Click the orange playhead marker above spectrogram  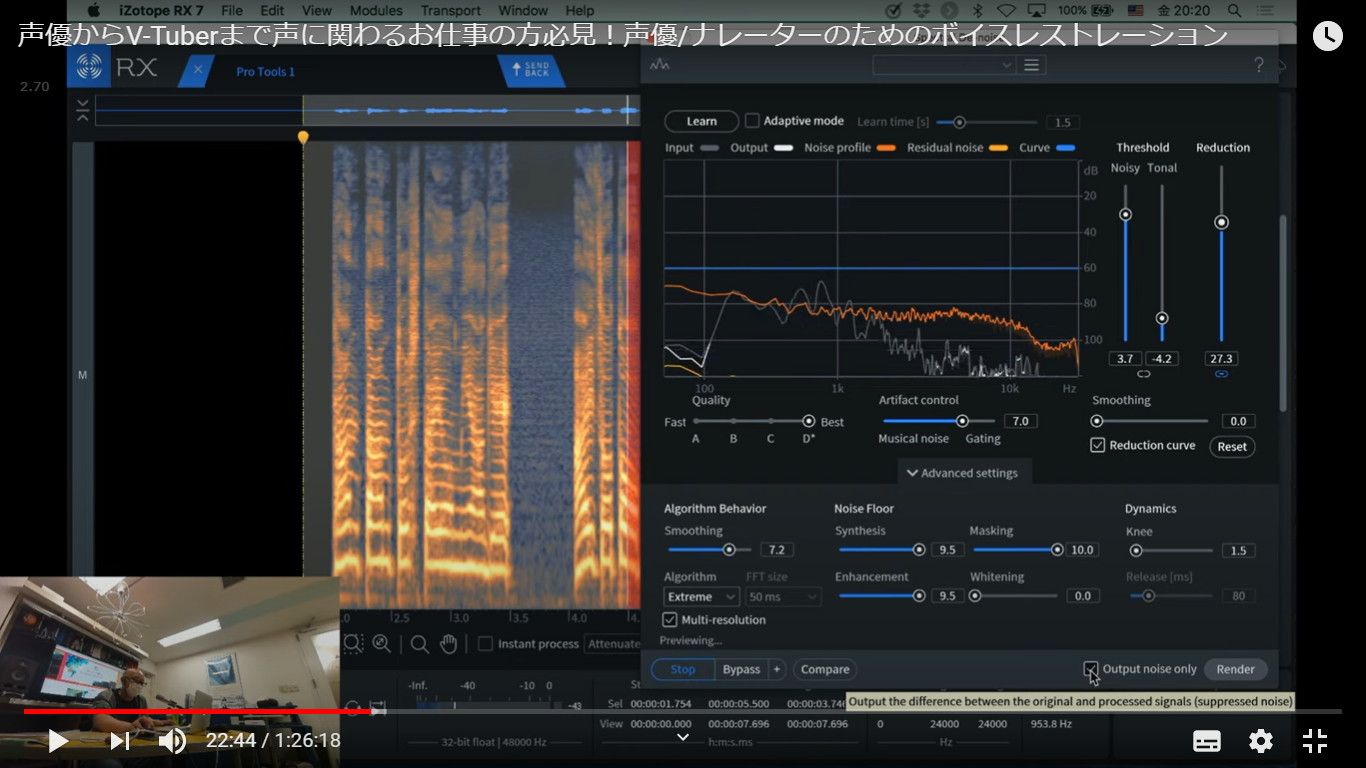(303, 137)
